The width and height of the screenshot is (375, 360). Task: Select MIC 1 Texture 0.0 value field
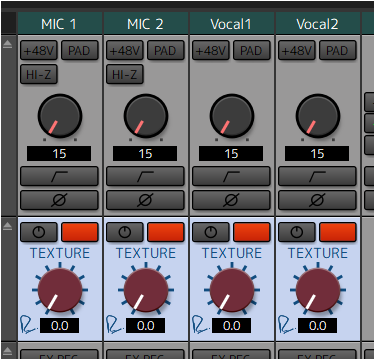[x=60, y=326]
